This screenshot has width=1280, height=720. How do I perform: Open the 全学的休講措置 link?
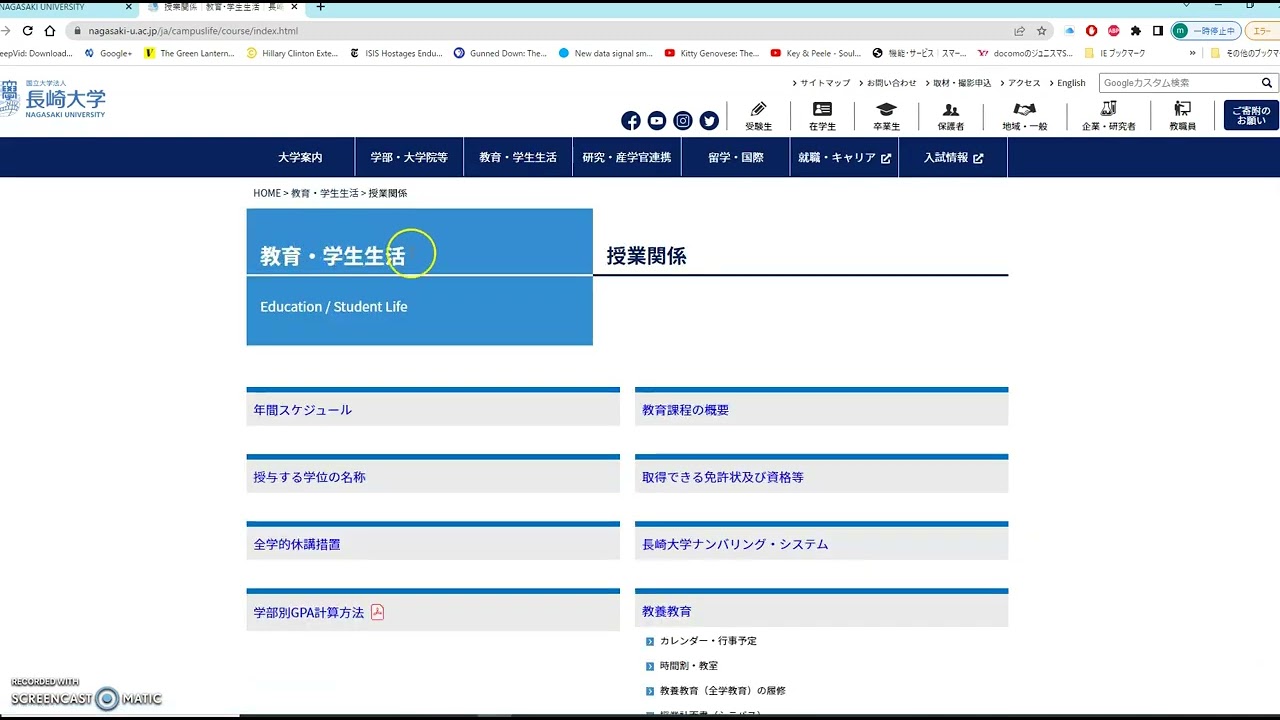tap(297, 544)
